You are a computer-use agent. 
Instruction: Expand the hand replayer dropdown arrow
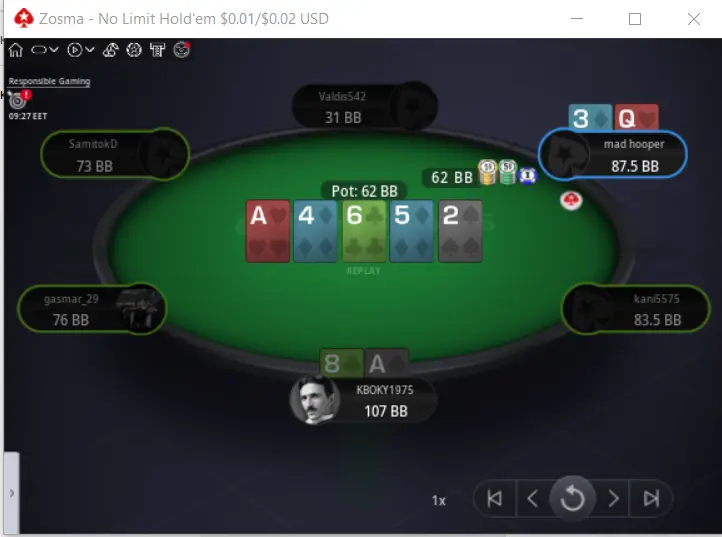[x=90, y=49]
